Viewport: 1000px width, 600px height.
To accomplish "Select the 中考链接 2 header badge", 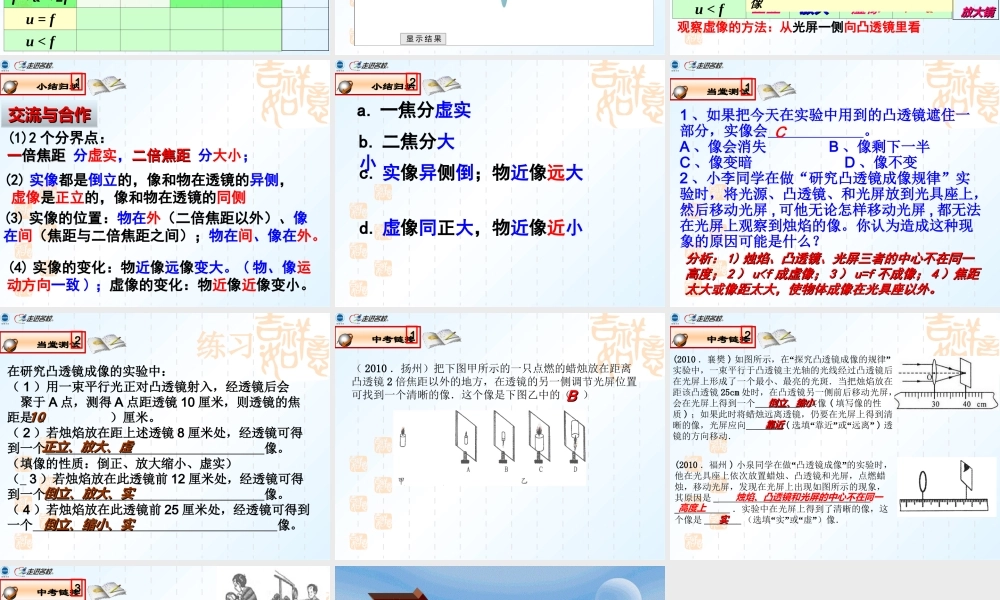I will click(712, 338).
